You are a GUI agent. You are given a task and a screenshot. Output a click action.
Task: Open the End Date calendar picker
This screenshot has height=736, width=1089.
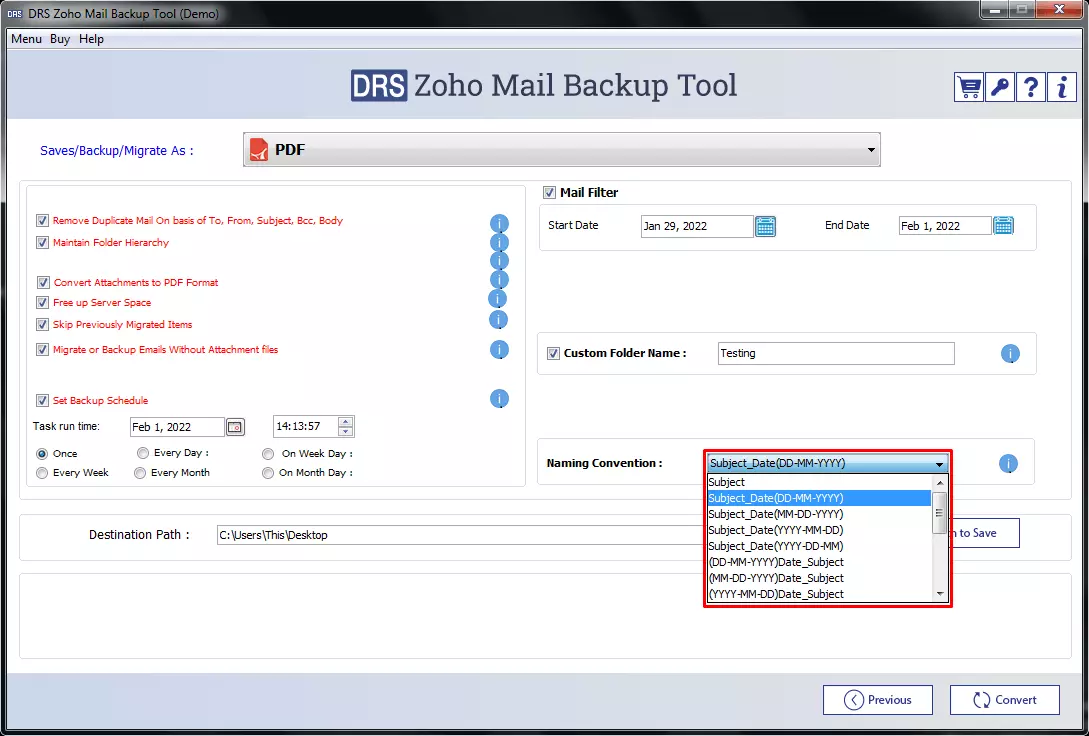[1003, 225]
